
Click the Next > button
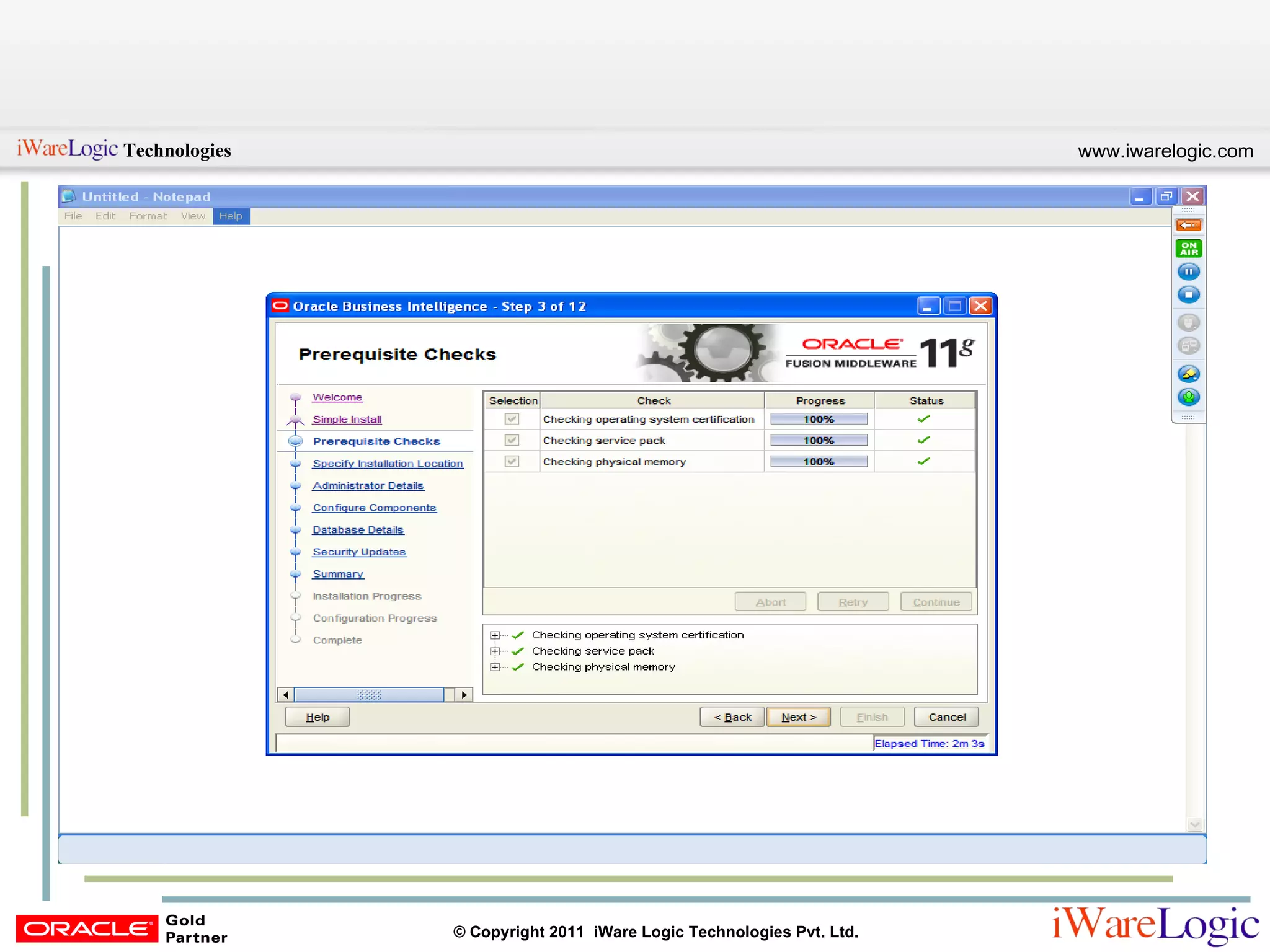pos(798,717)
